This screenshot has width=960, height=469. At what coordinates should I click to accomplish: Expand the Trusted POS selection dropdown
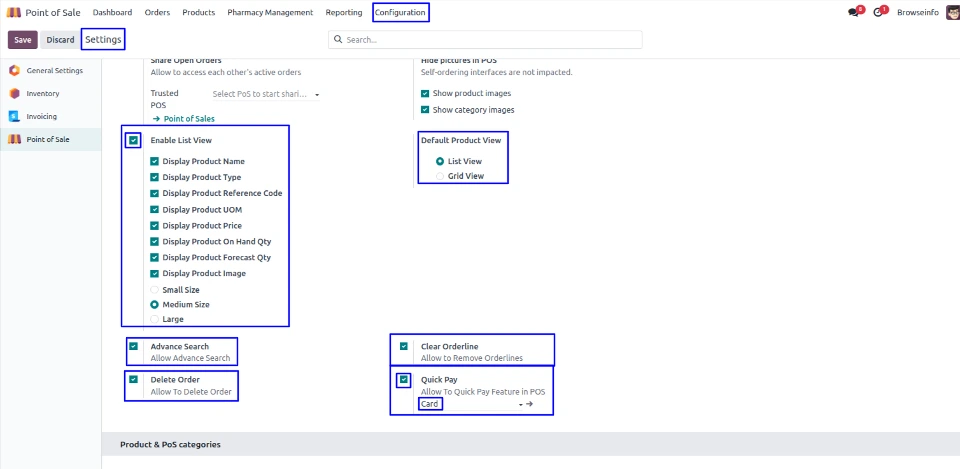point(265,94)
